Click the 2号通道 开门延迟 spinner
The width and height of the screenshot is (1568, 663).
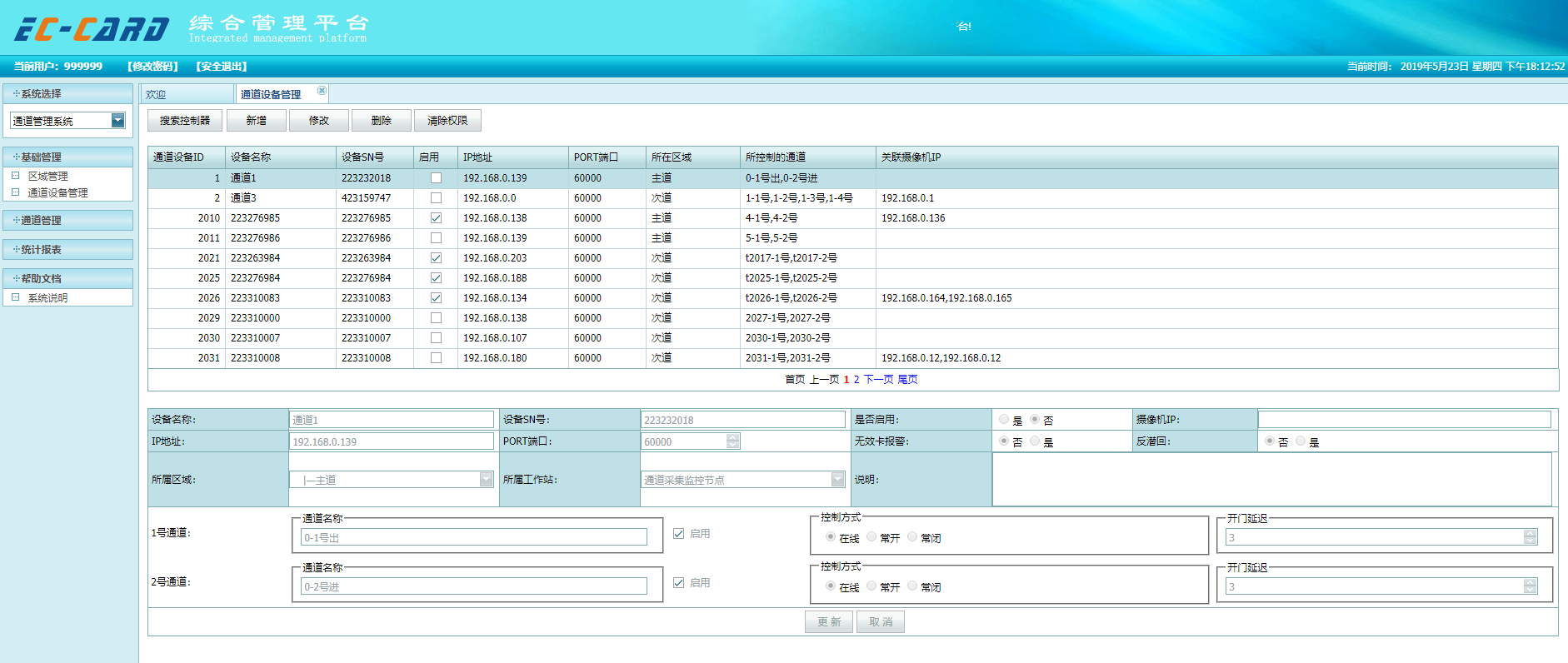point(1531,586)
